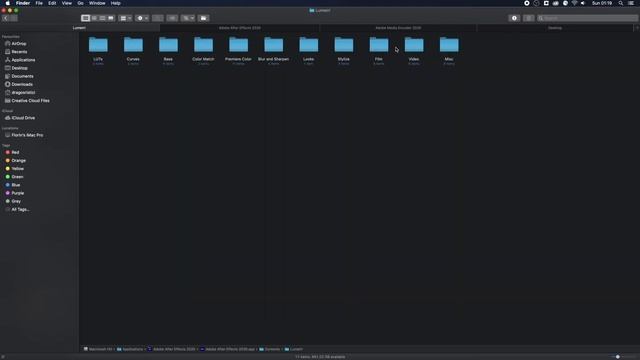
Task: Open AirDrop in the sidebar
Action: click(19, 44)
